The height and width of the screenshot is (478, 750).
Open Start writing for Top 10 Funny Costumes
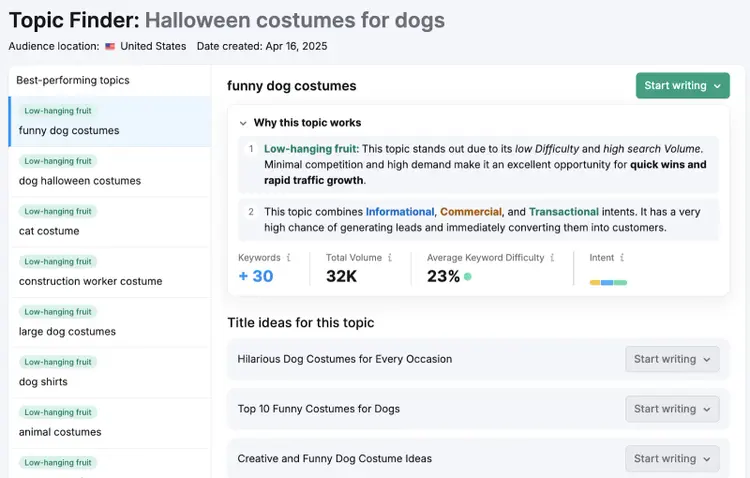pos(672,409)
